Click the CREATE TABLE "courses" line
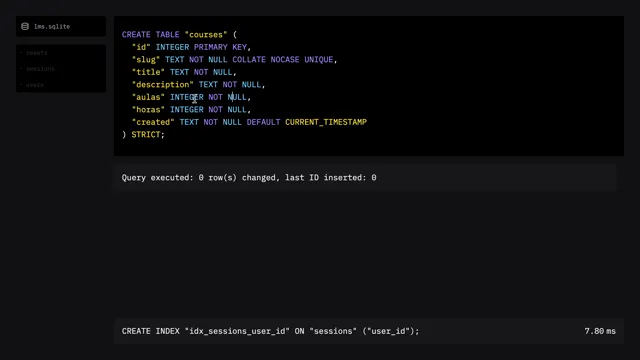 tap(179, 35)
